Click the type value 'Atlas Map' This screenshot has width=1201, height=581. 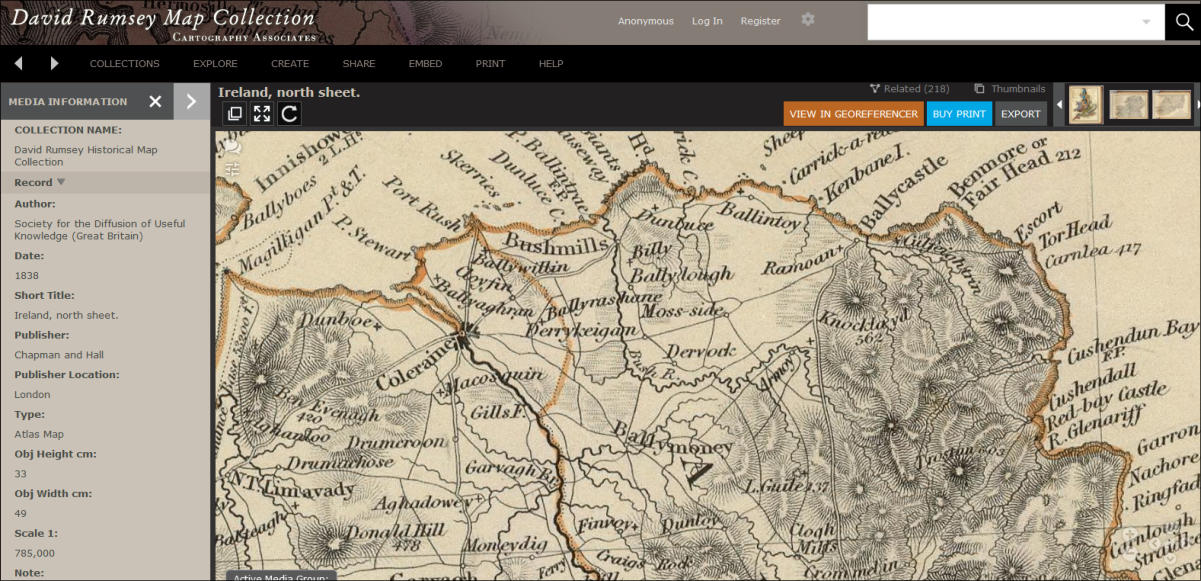(x=39, y=434)
